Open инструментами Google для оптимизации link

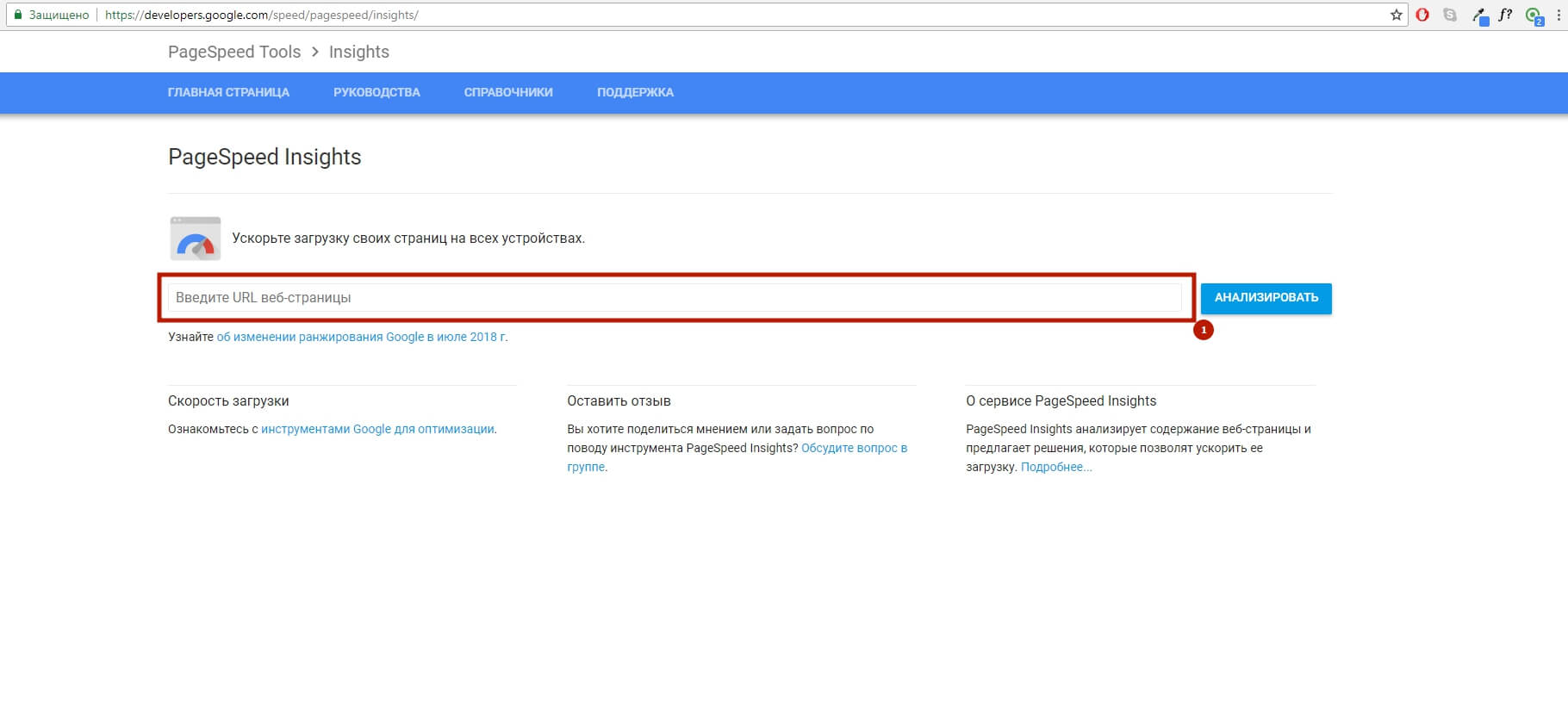[377, 429]
